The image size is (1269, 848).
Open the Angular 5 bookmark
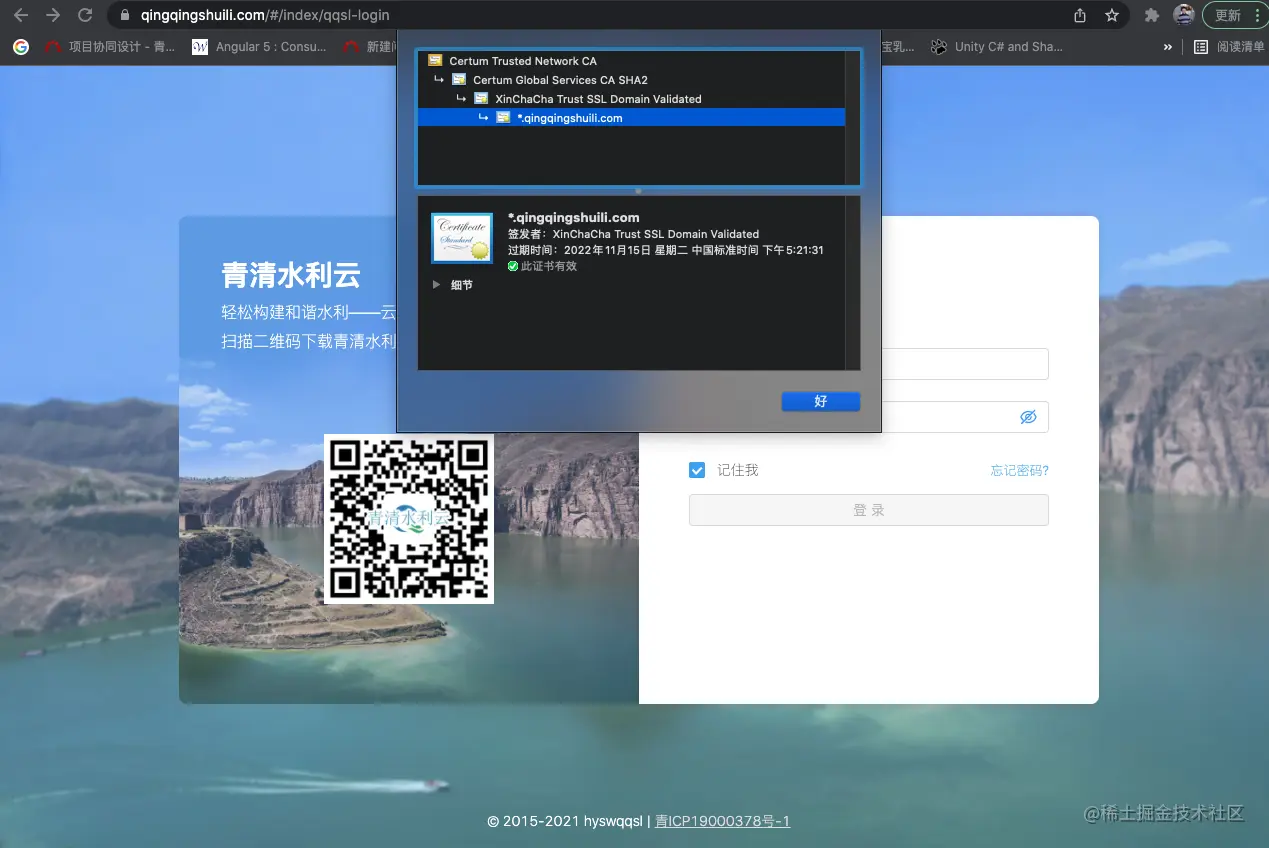(x=259, y=46)
